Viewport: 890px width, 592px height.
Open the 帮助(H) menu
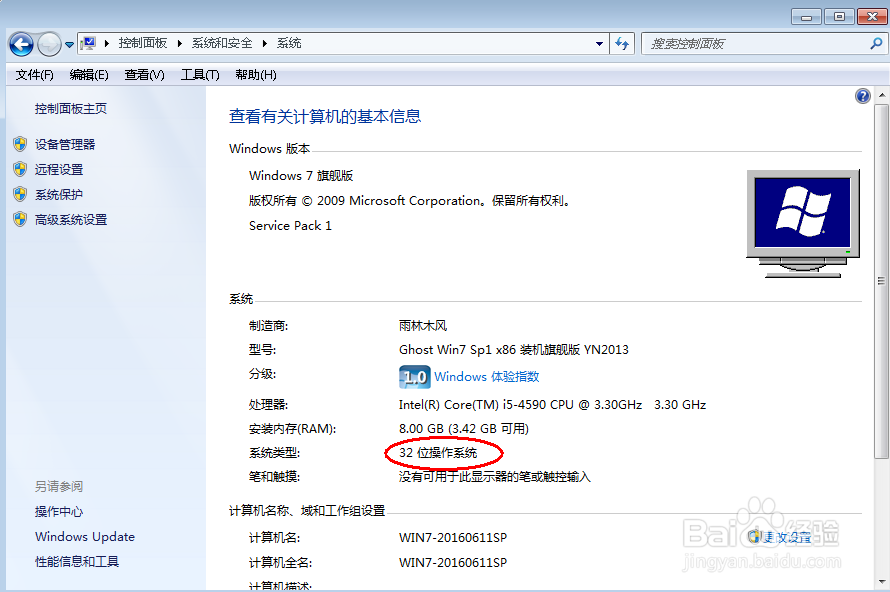(x=256, y=75)
